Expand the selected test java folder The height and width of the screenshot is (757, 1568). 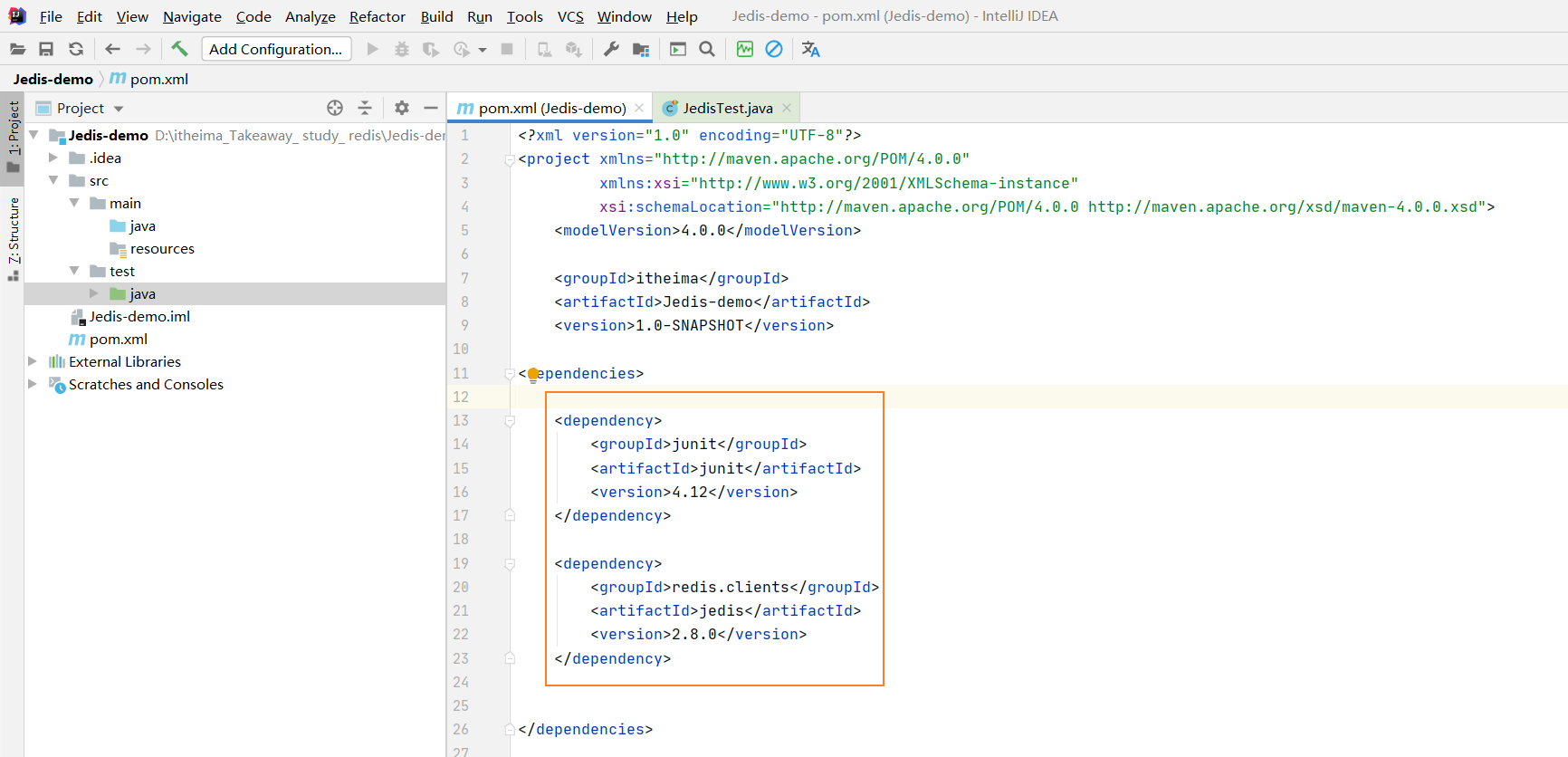tap(94, 293)
